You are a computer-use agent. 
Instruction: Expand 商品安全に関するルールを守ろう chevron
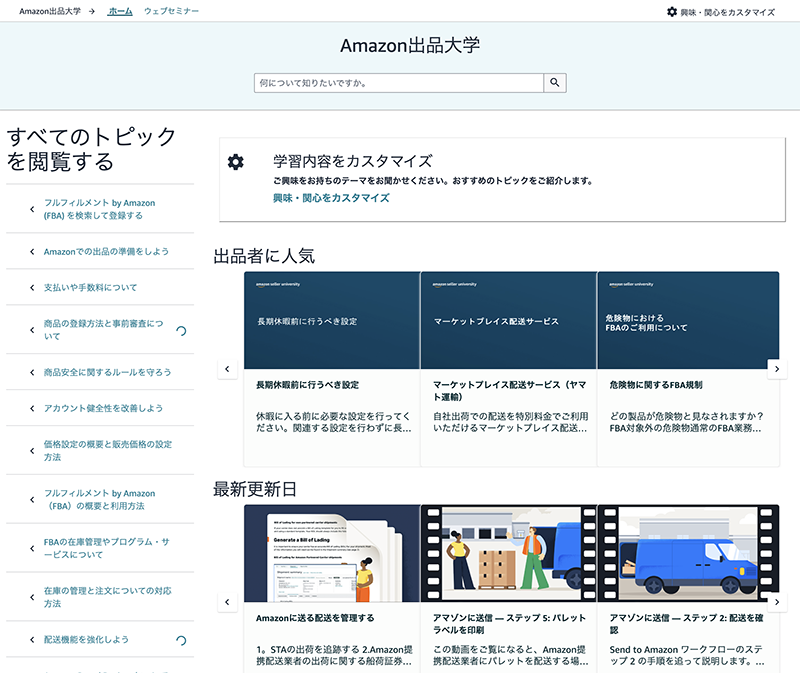pos(32,372)
